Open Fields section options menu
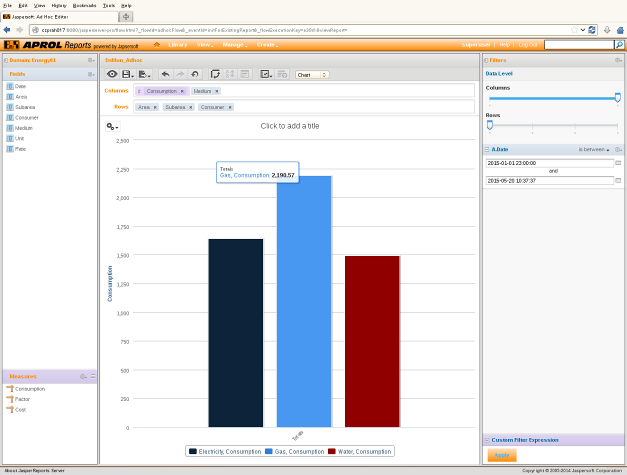This screenshot has height=475, width=627. (91, 74)
